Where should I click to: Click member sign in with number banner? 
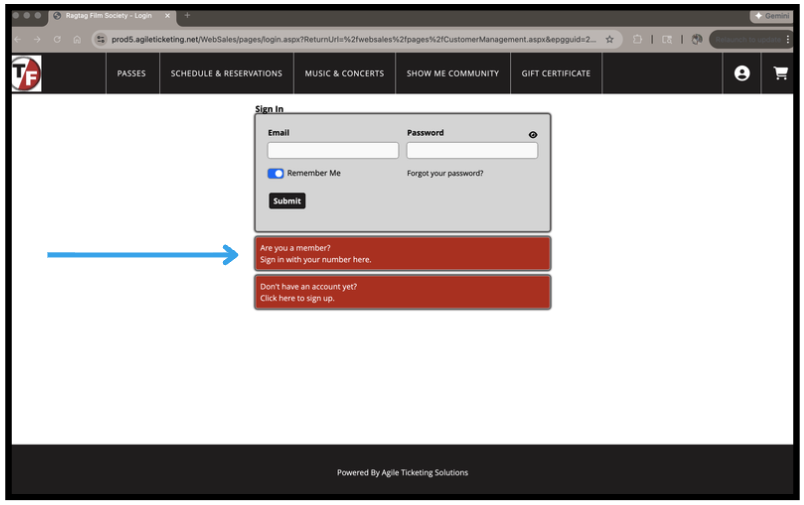[401, 253]
